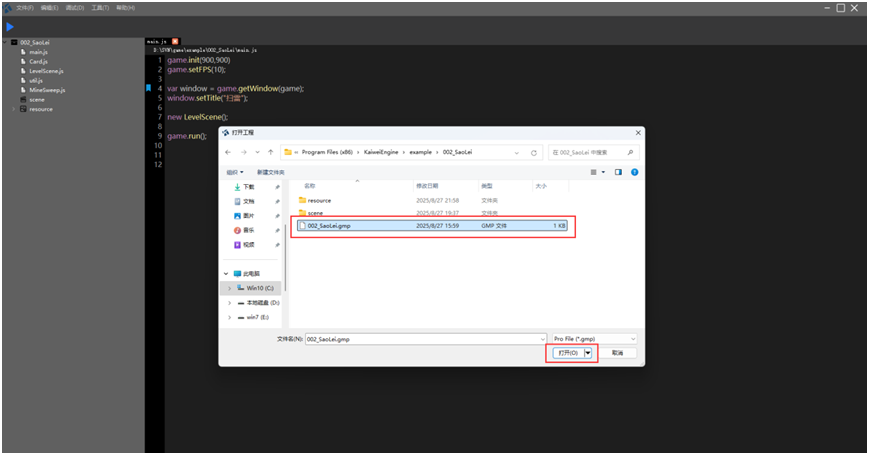Screen dimensions: 869x455
Task: Click the search box for 002_SaoLei
Action: pyautogui.click(x=593, y=152)
